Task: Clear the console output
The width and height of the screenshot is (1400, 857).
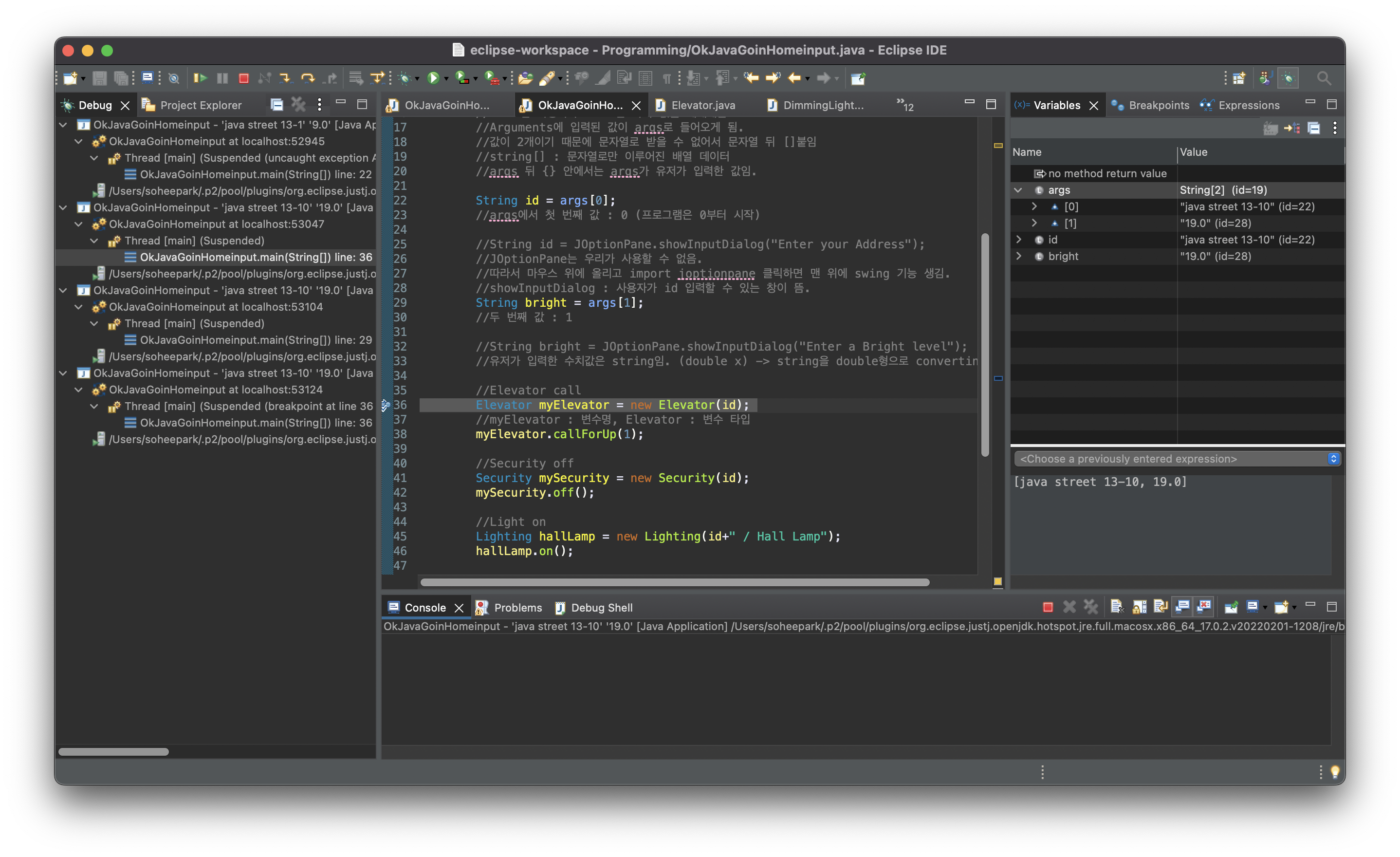Action: [x=1117, y=607]
